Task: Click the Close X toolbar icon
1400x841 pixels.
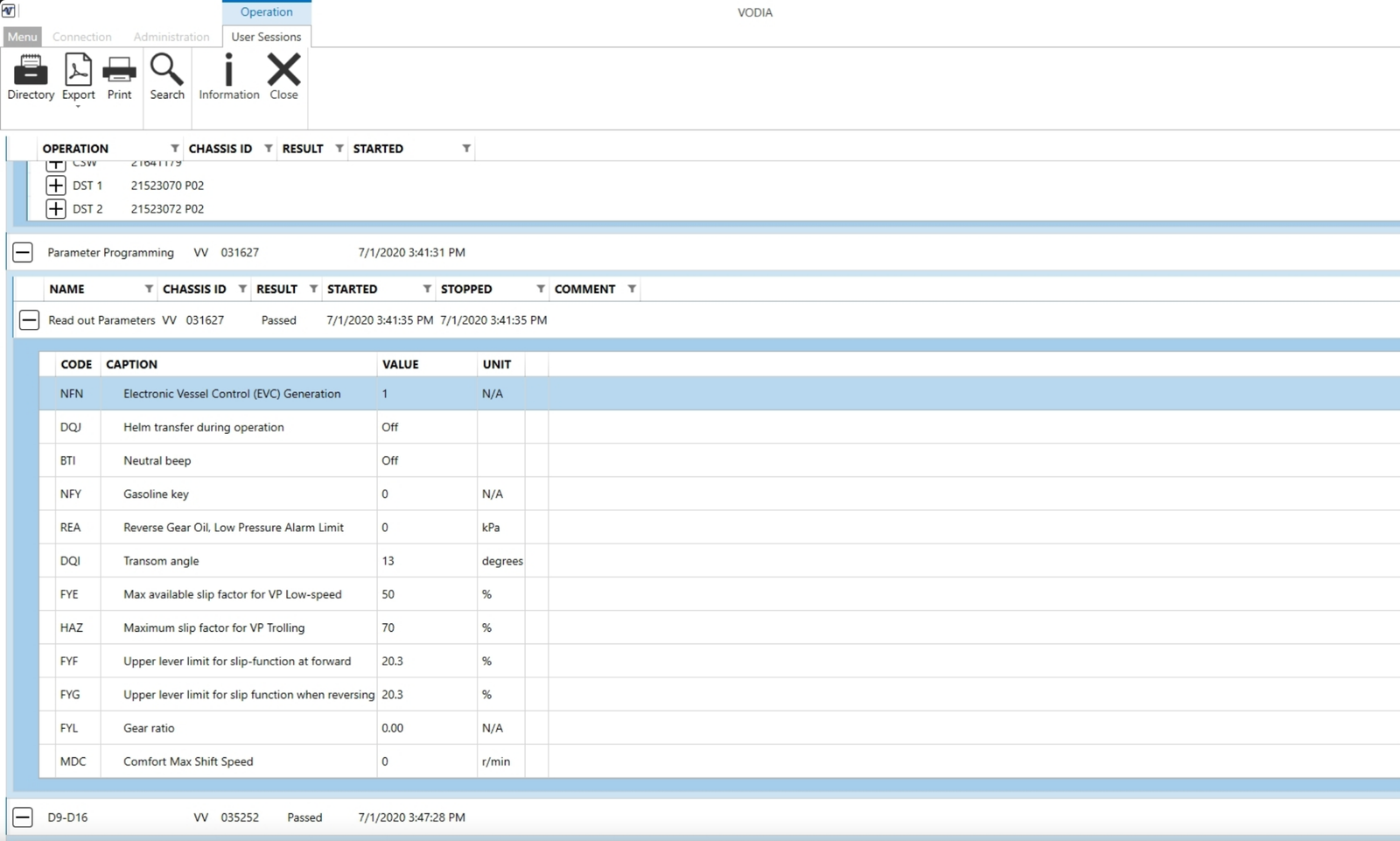Action: pos(283,71)
